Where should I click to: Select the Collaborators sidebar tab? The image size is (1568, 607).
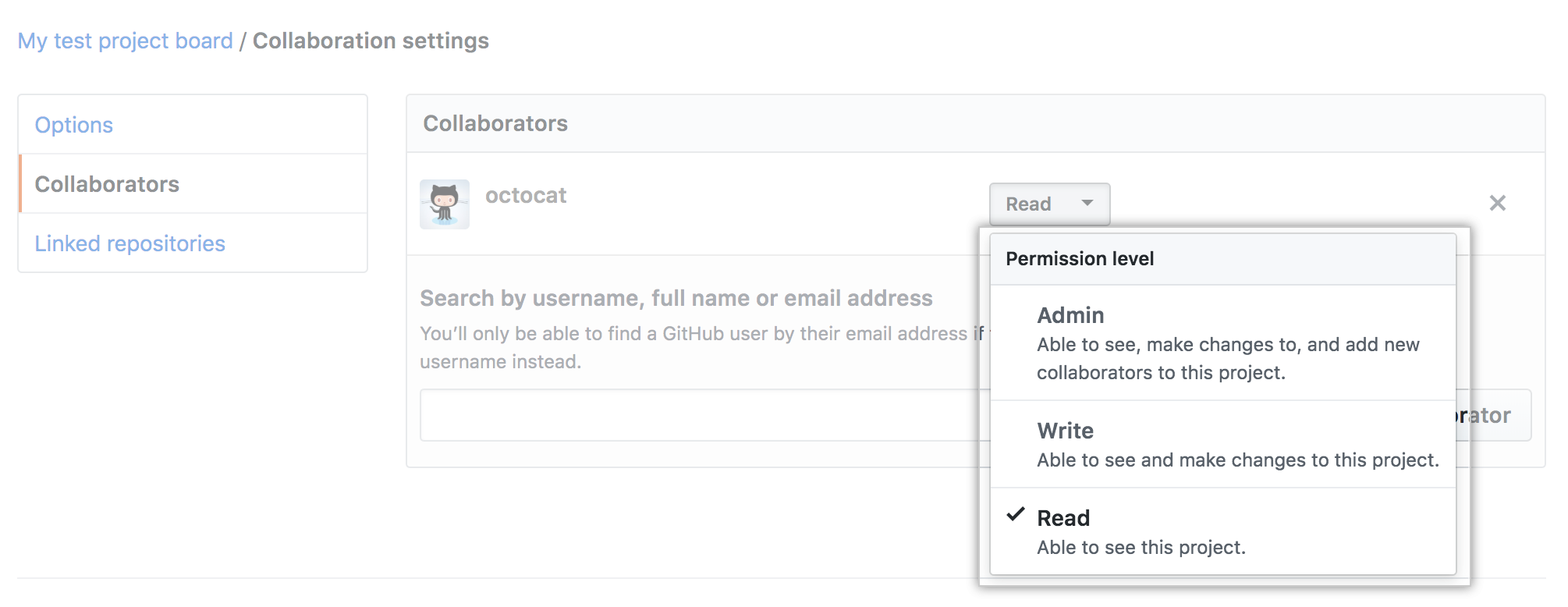coord(107,184)
